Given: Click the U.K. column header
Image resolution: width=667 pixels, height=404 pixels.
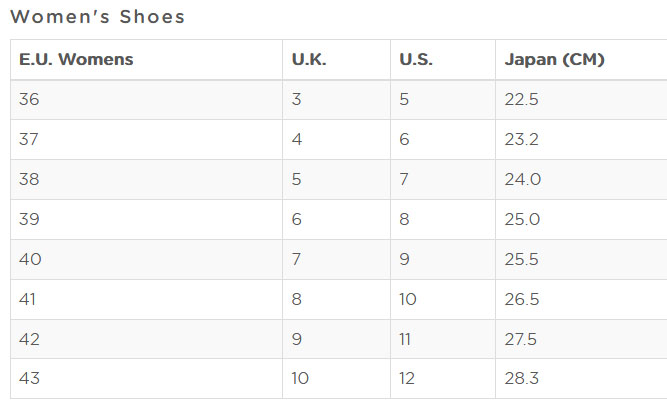Looking at the screenshot, I should 309,60.
